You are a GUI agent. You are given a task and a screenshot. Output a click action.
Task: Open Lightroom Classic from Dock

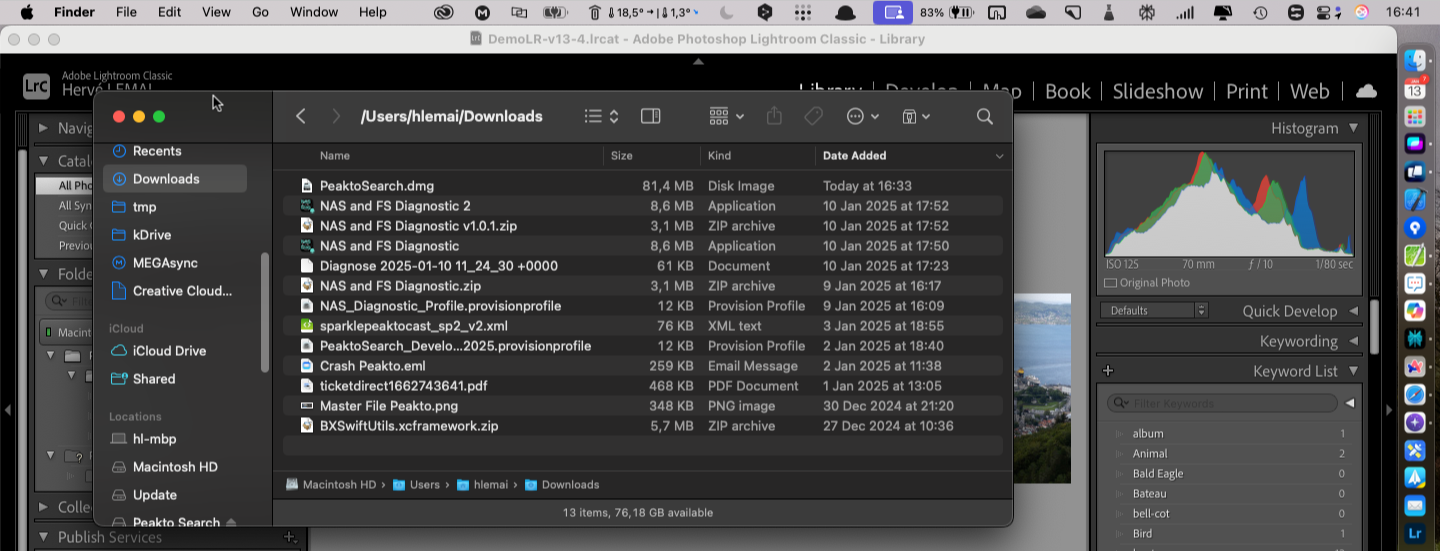click(1415, 534)
